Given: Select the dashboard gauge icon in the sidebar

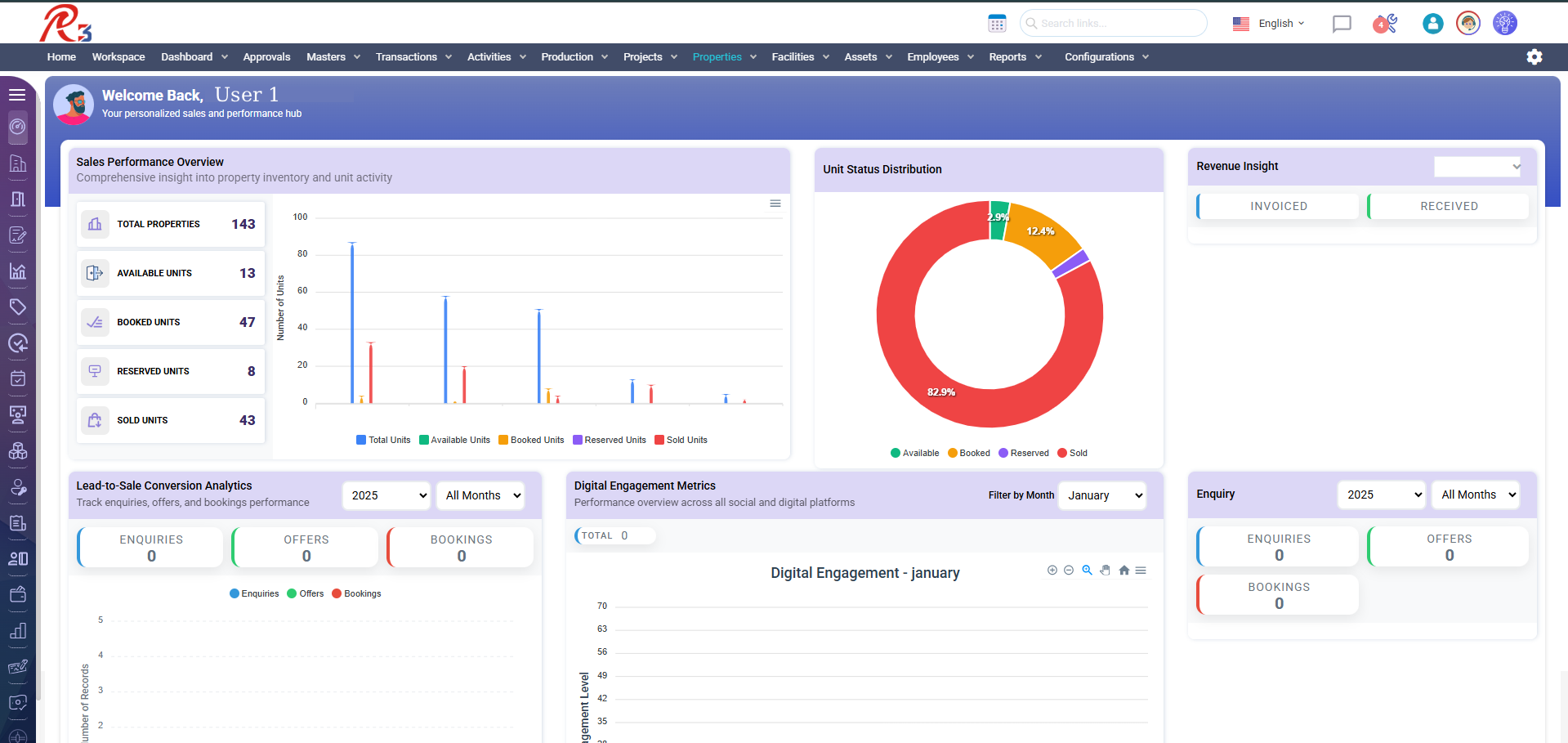Looking at the screenshot, I should [x=17, y=128].
